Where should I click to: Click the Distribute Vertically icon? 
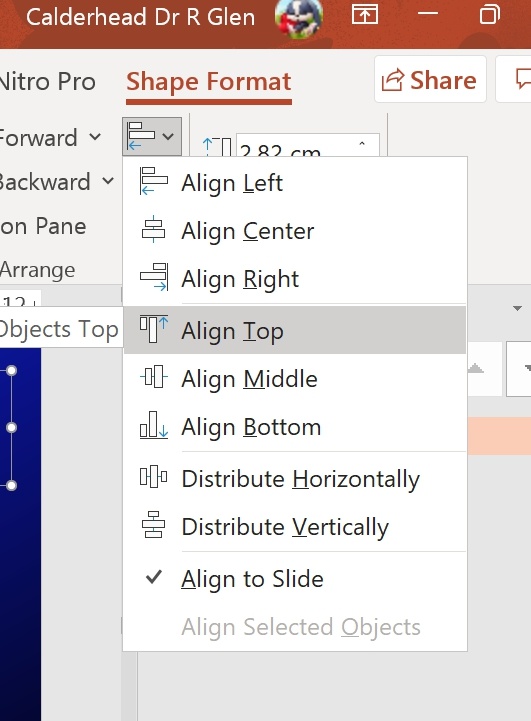154,525
